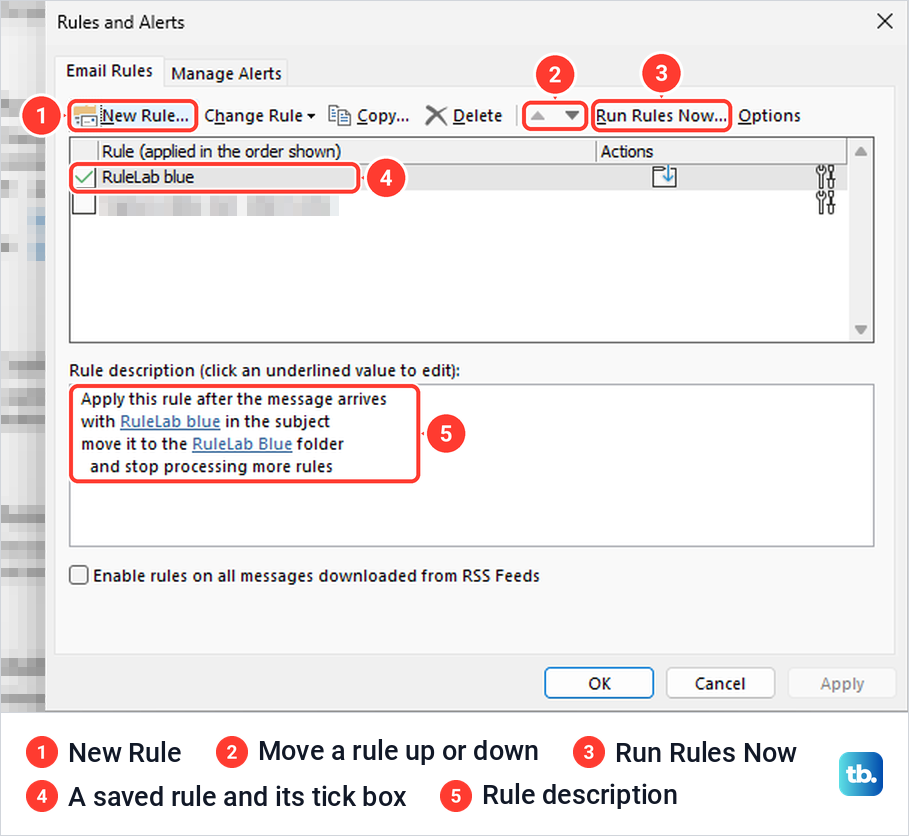Enable rules on all RSS Feeds messages
Viewport: 909px width, 836px height.
click(79, 575)
